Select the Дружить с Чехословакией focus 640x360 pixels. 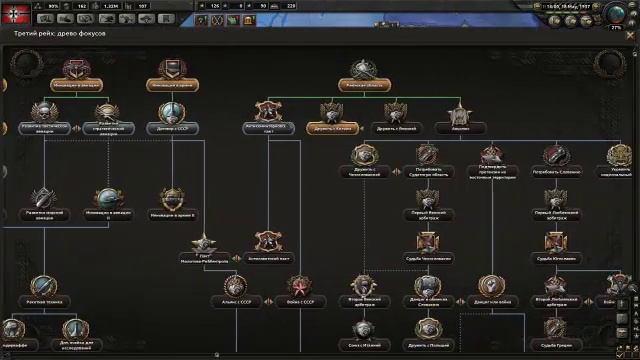(x=364, y=172)
